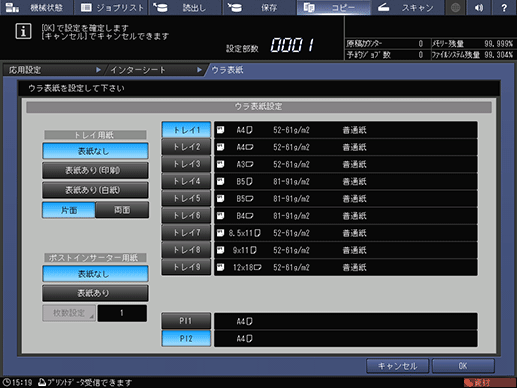Viewport: 517px width, 388px height.
Task: Select 表紙あり(印刷) option
Action: (95, 171)
